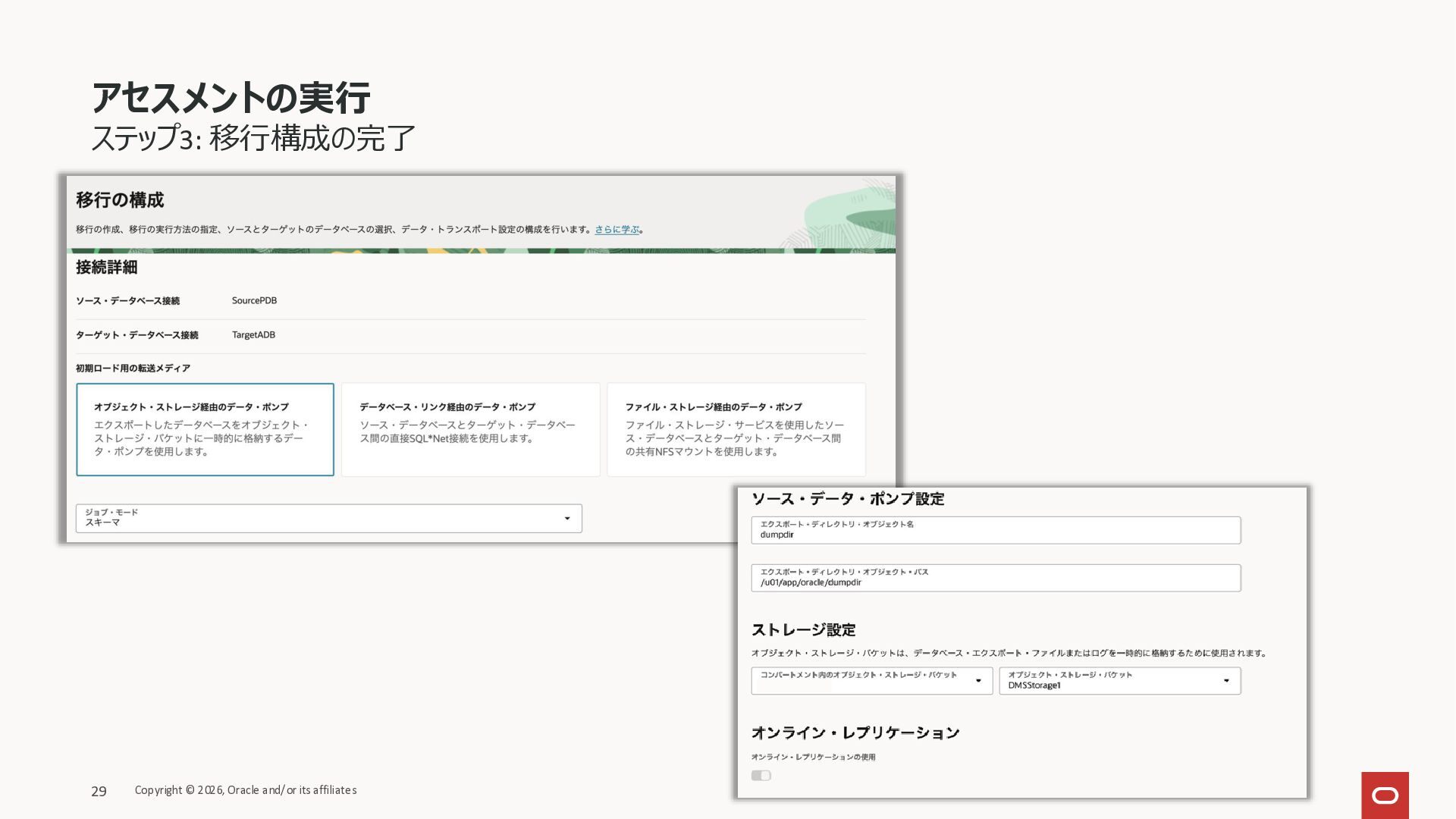Click the TargetADB connection value
The image size is (1456, 819).
253,334
